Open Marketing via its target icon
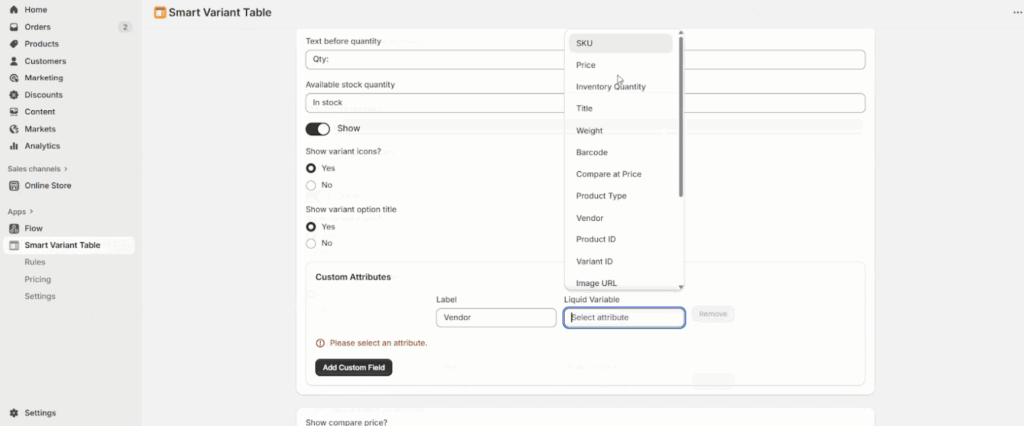This screenshot has height=426, width=1024. point(14,78)
